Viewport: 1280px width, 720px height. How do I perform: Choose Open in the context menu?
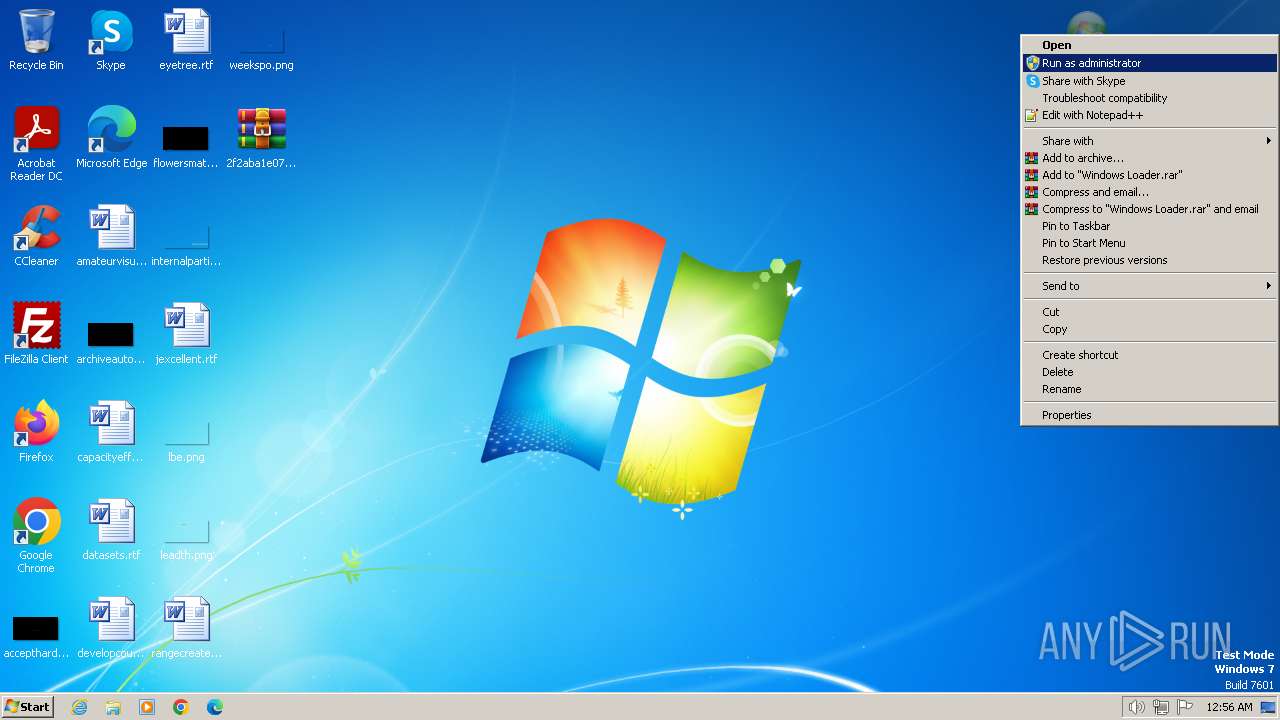pyautogui.click(x=1149, y=45)
